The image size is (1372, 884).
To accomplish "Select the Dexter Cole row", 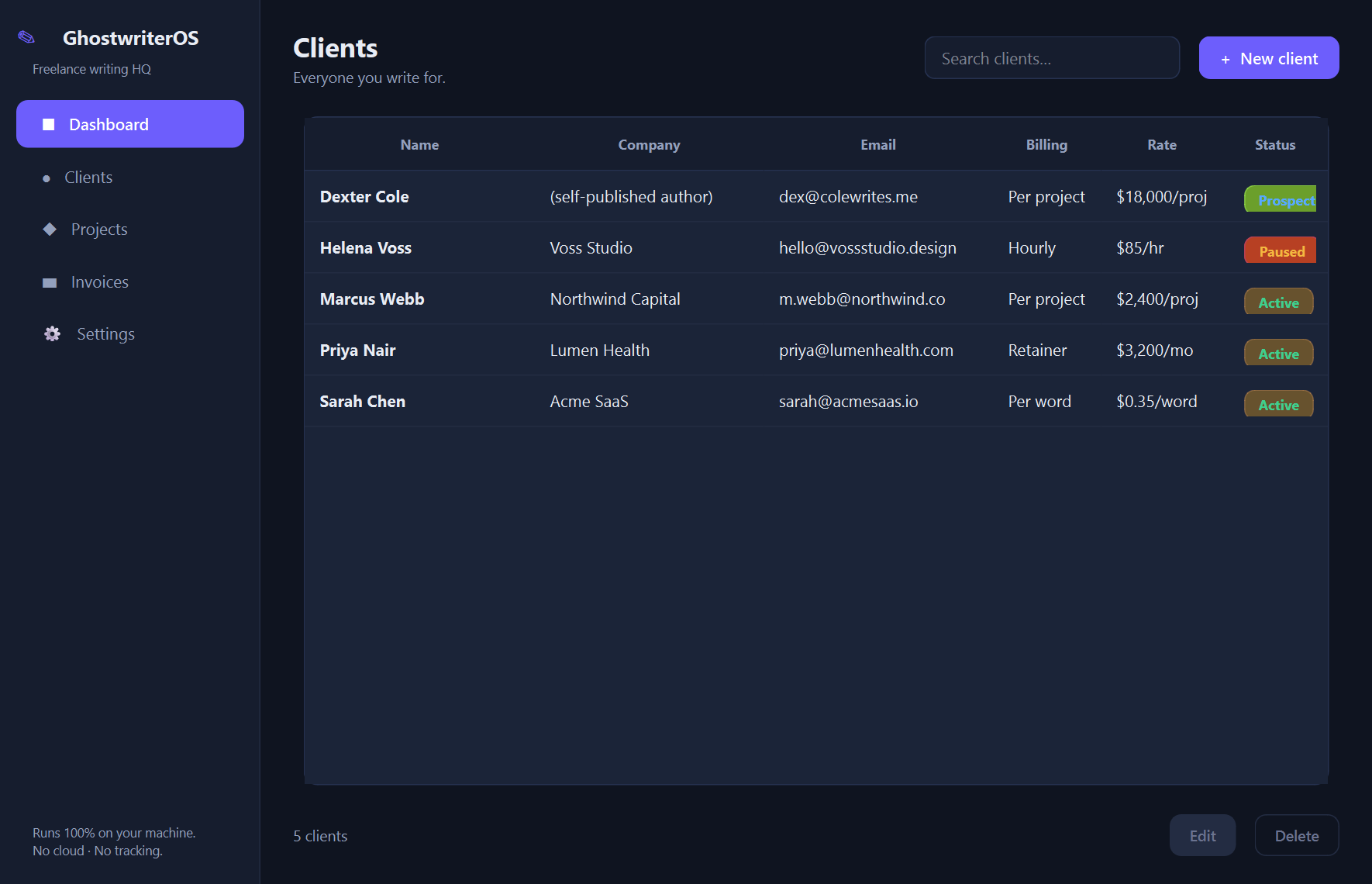I will [x=816, y=196].
